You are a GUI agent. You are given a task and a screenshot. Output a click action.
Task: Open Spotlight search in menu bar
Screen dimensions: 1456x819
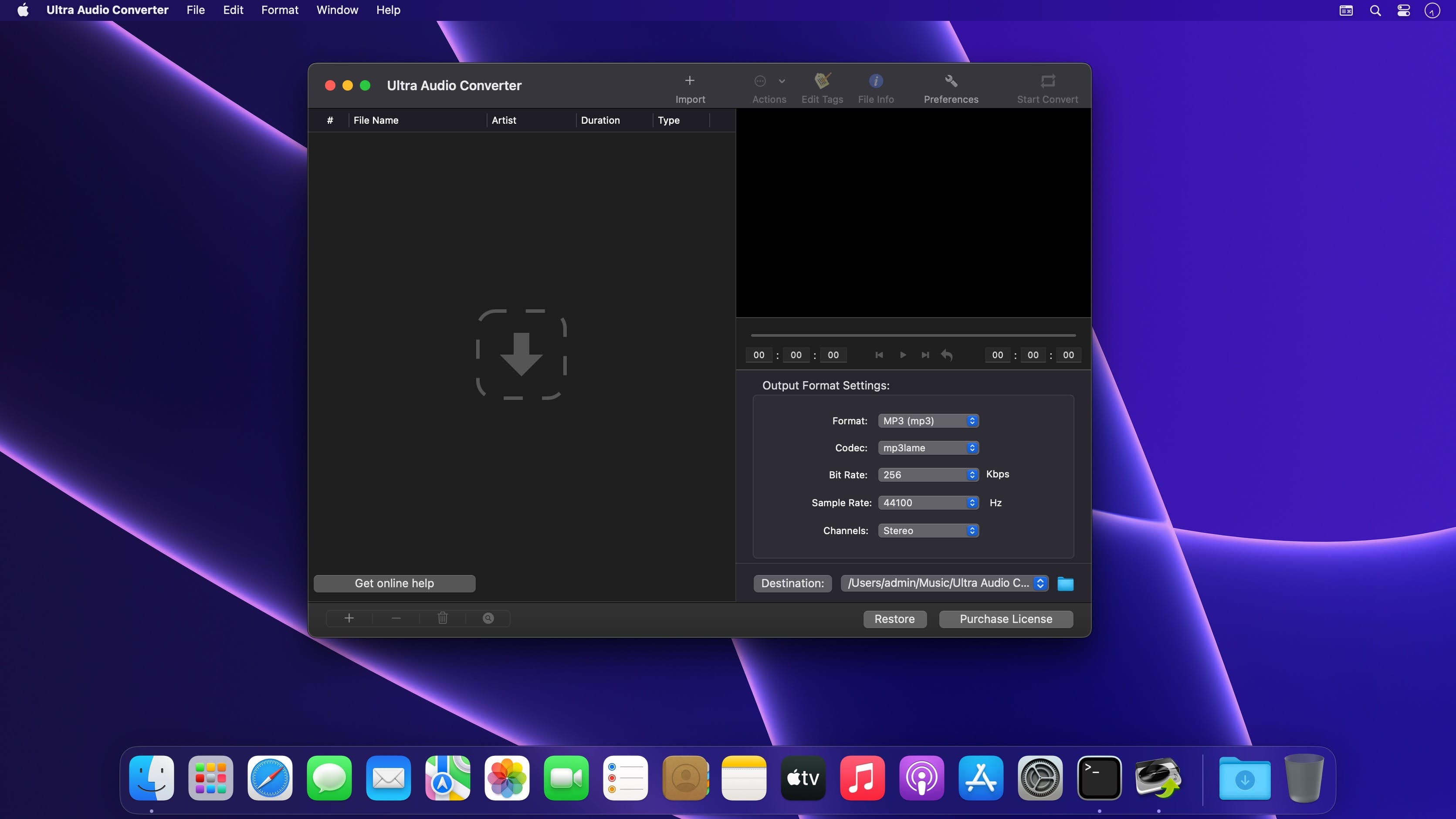(x=1375, y=10)
